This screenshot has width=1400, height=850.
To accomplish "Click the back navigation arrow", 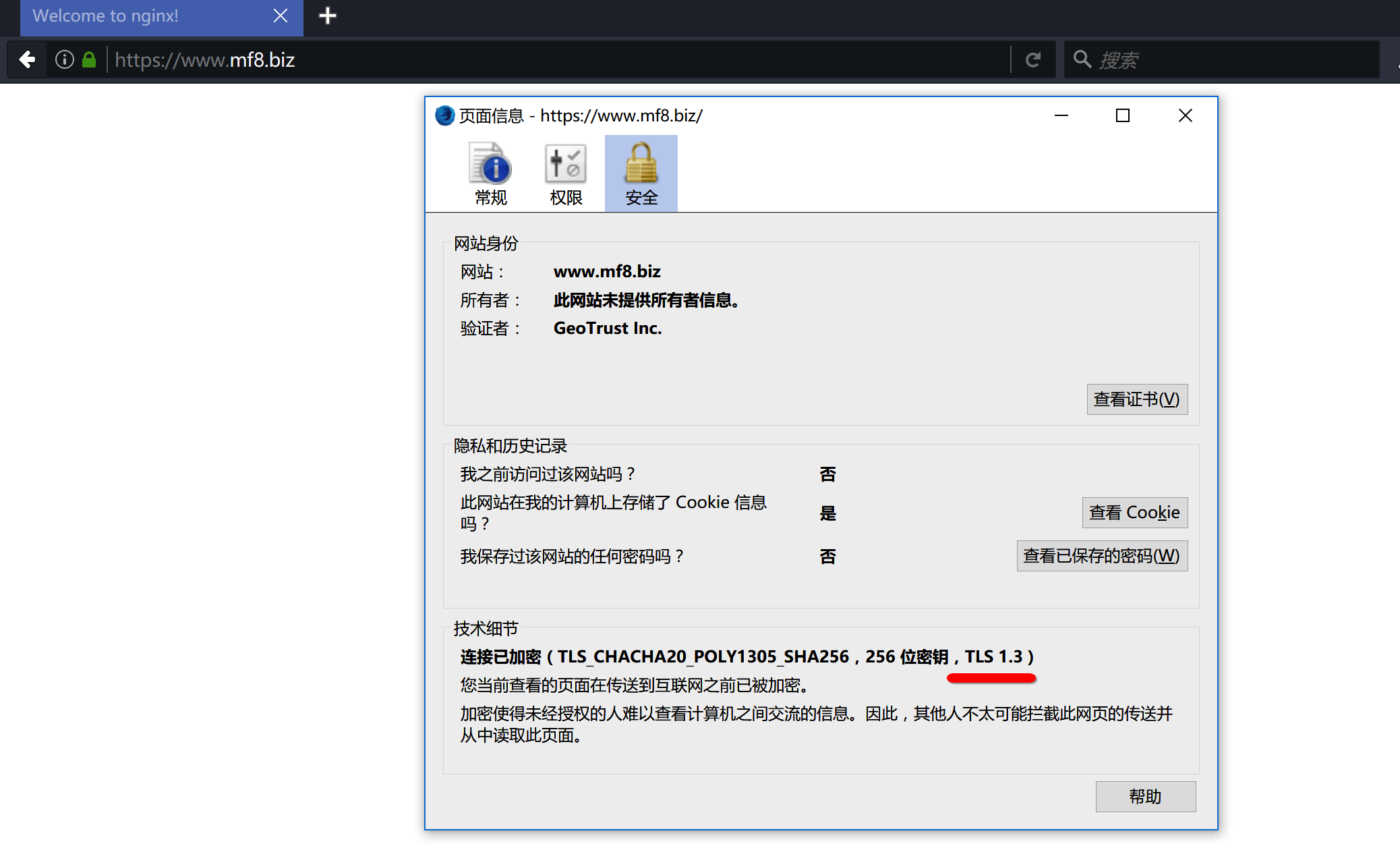I will tap(27, 59).
